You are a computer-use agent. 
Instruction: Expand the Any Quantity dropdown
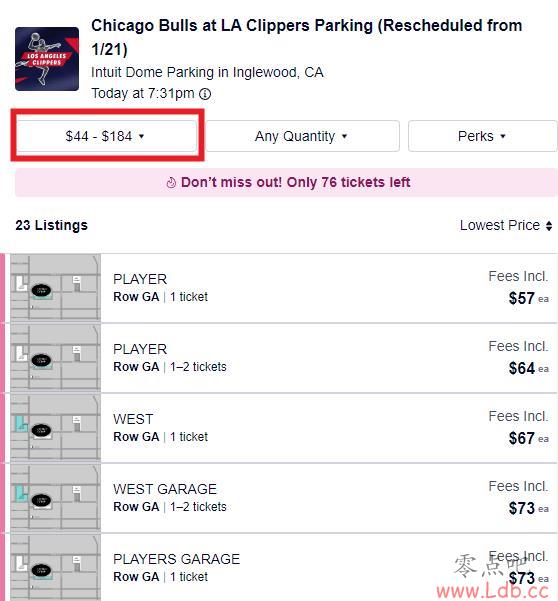(x=302, y=136)
